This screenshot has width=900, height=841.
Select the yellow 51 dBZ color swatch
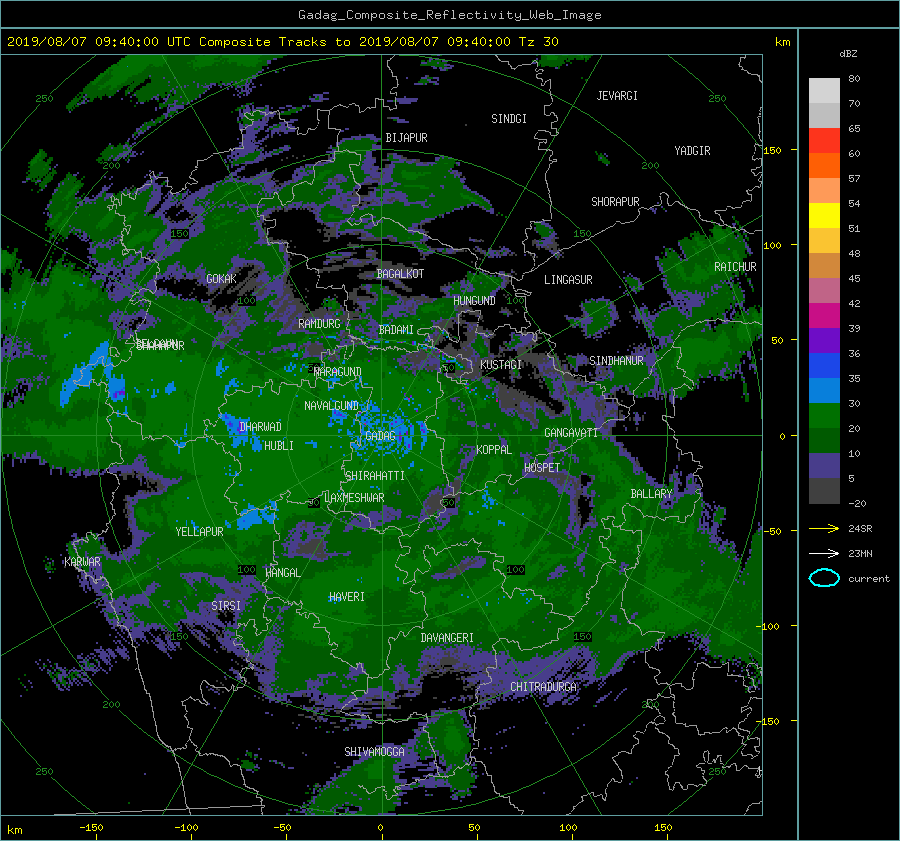(x=824, y=215)
